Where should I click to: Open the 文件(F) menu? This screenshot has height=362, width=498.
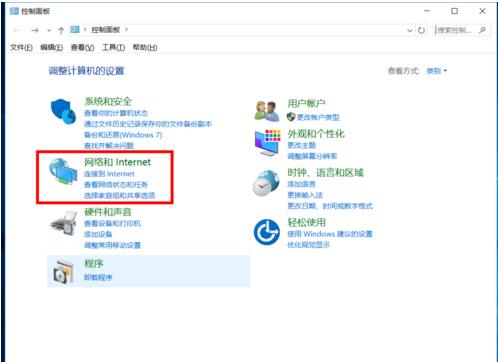(21, 47)
